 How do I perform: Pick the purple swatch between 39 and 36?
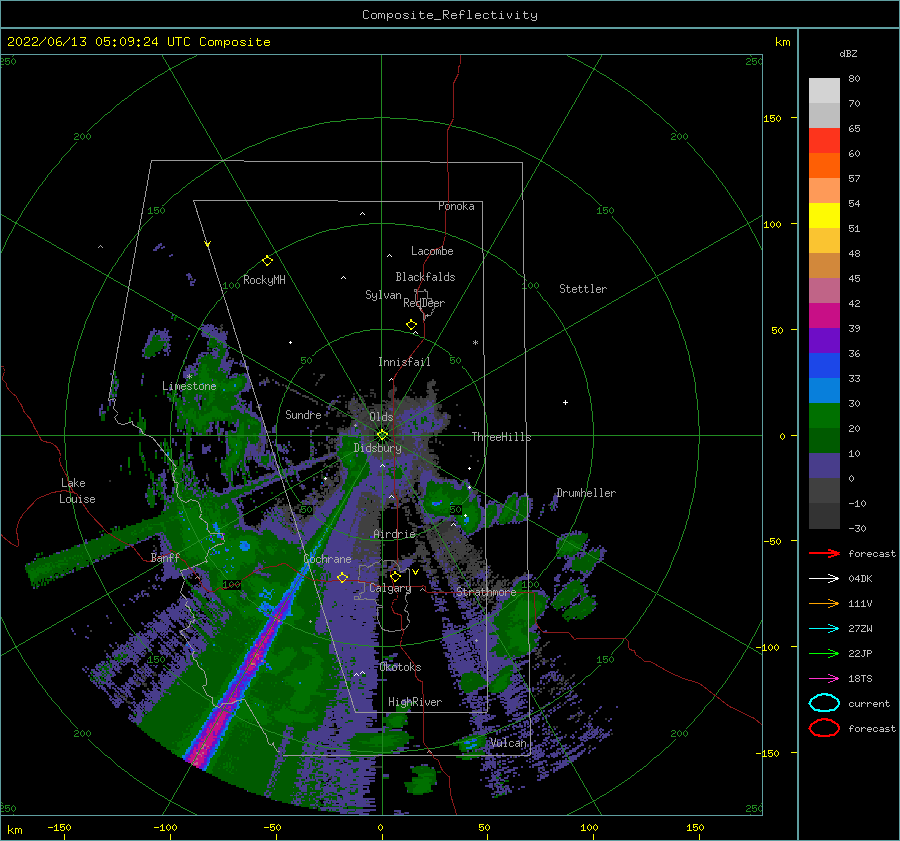pyautogui.click(x=824, y=340)
